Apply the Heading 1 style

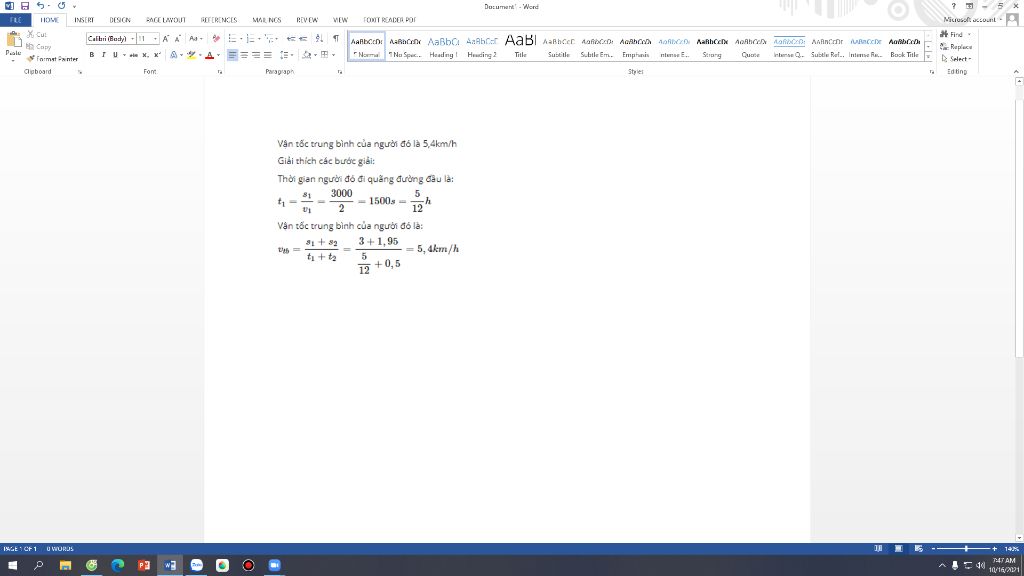tap(443, 46)
